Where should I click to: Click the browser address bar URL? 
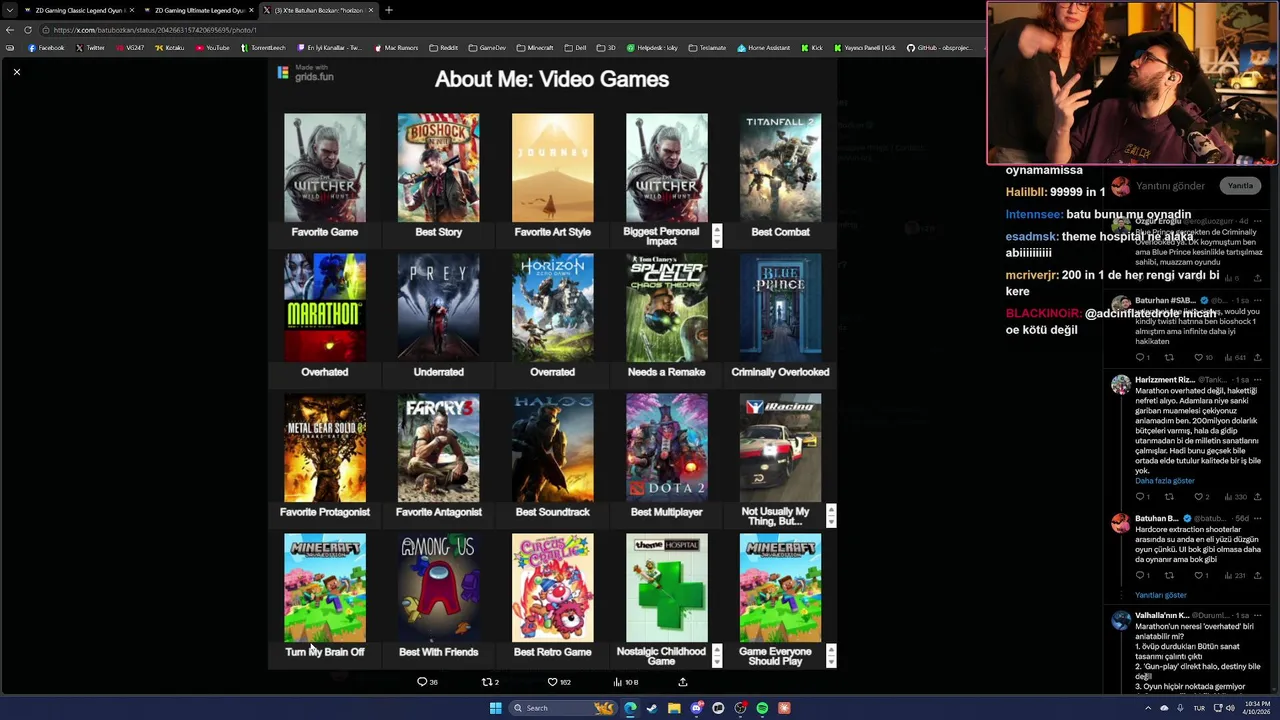[x=155, y=30]
